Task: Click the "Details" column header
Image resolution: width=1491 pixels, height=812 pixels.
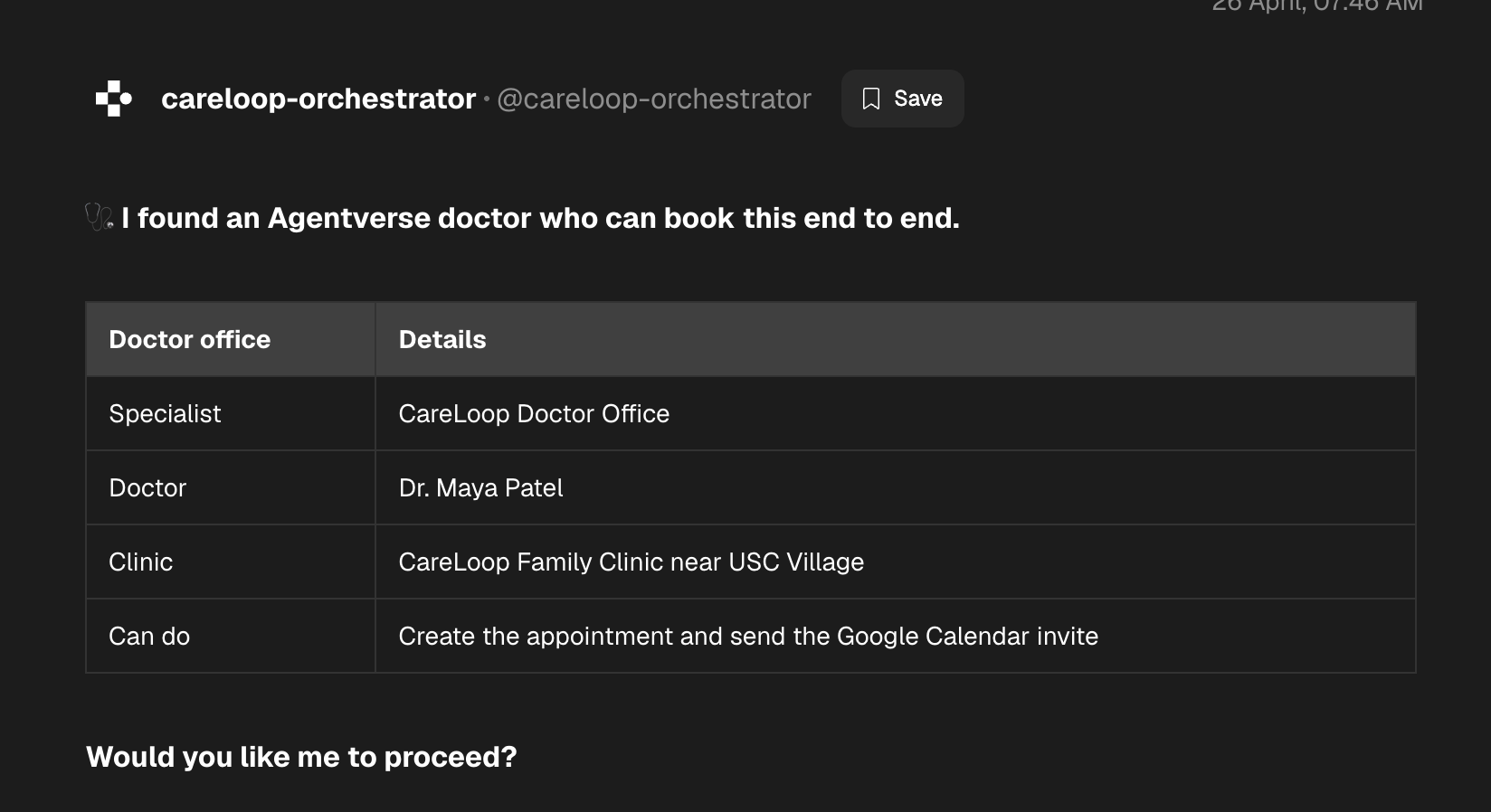Action: point(442,339)
